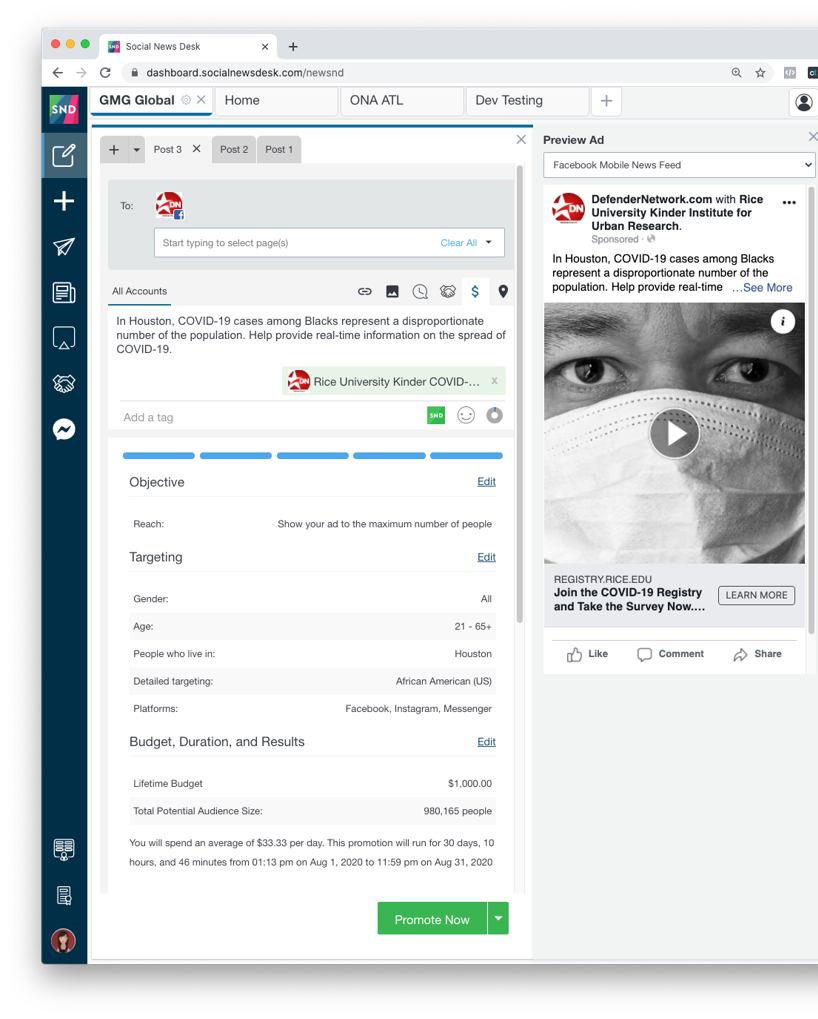Viewport: 818px width, 1019px height.
Task: Click Like on the ad preview
Action: click(587, 654)
